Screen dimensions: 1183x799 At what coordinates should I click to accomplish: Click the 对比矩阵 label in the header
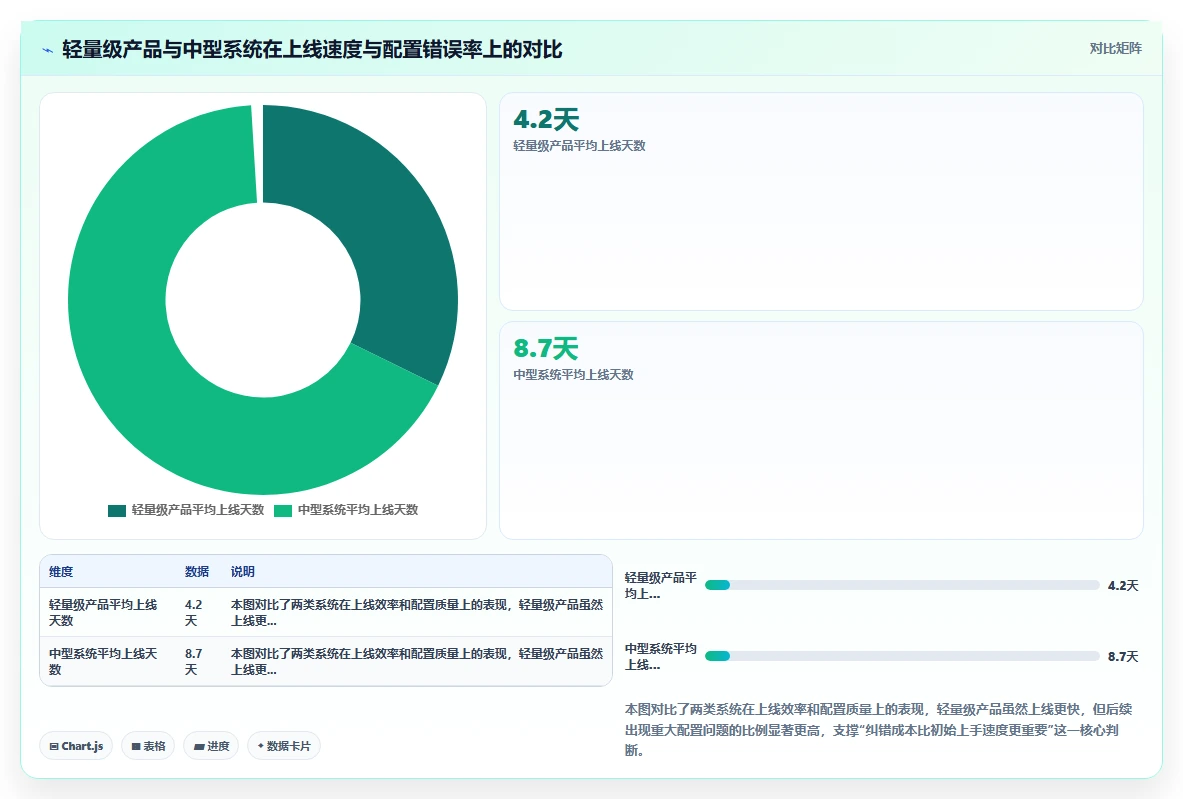[1115, 48]
